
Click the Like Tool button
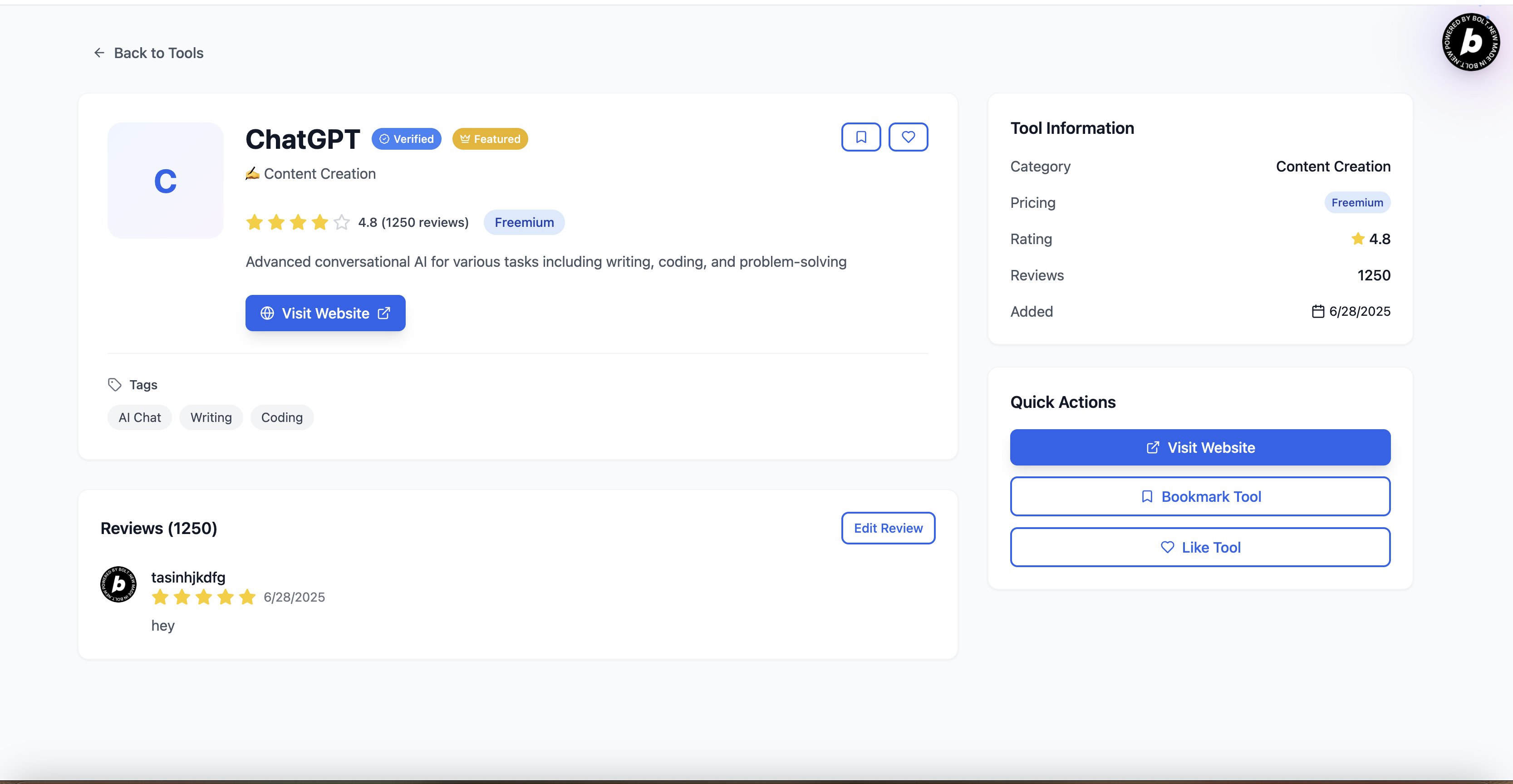click(x=1199, y=547)
